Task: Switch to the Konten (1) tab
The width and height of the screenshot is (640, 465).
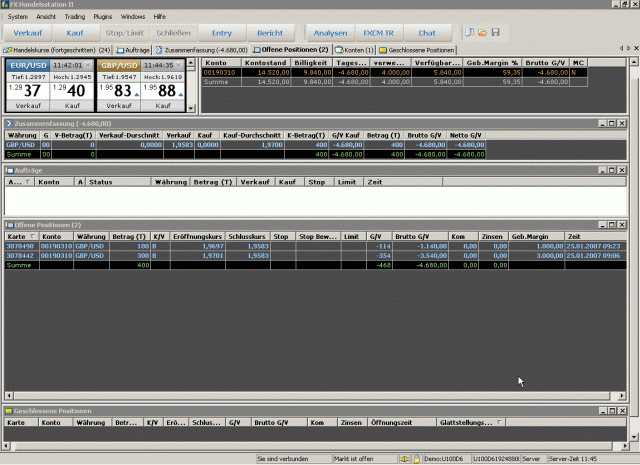Action: point(354,49)
